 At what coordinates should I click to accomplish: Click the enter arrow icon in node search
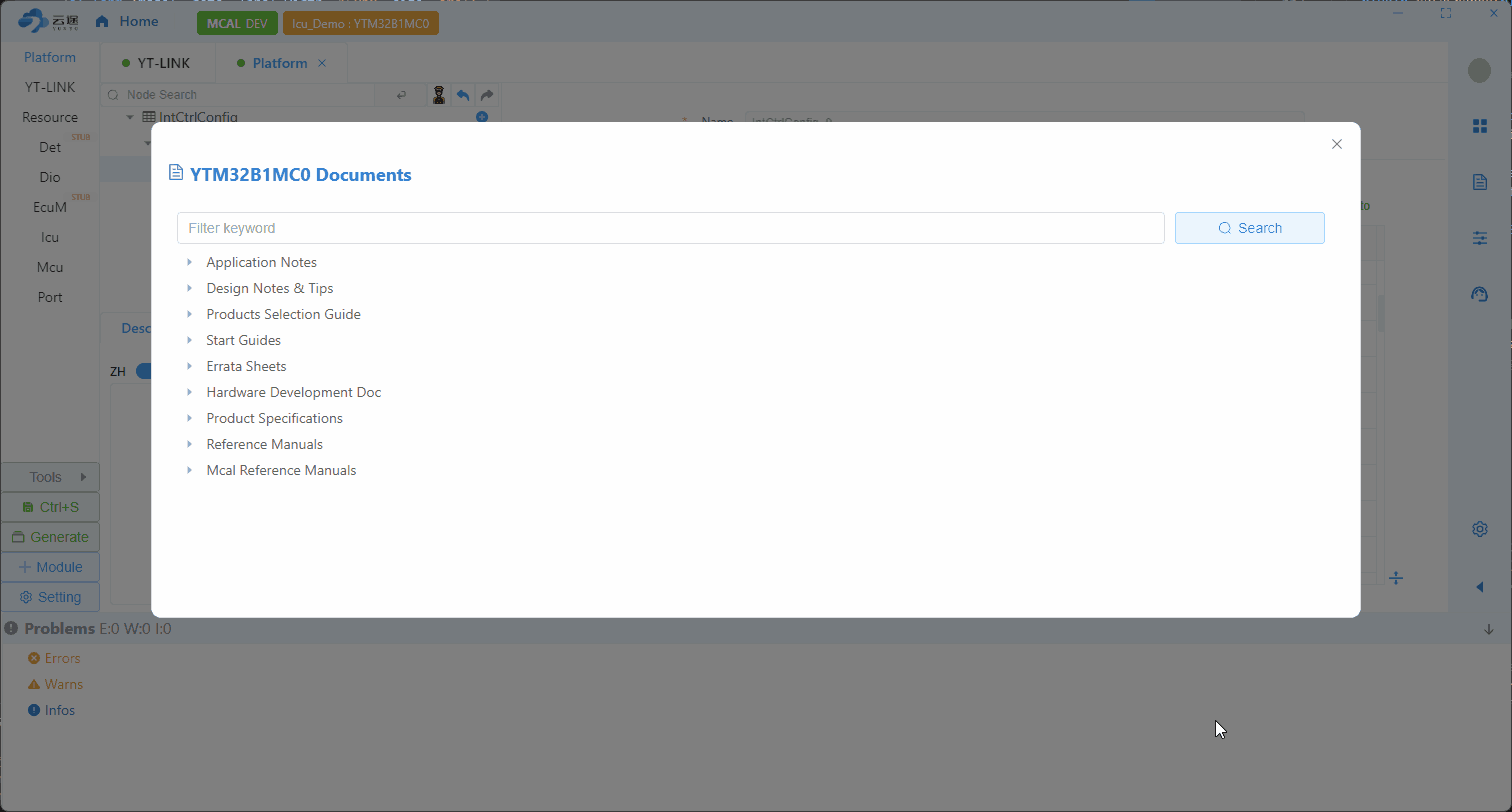(402, 95)
